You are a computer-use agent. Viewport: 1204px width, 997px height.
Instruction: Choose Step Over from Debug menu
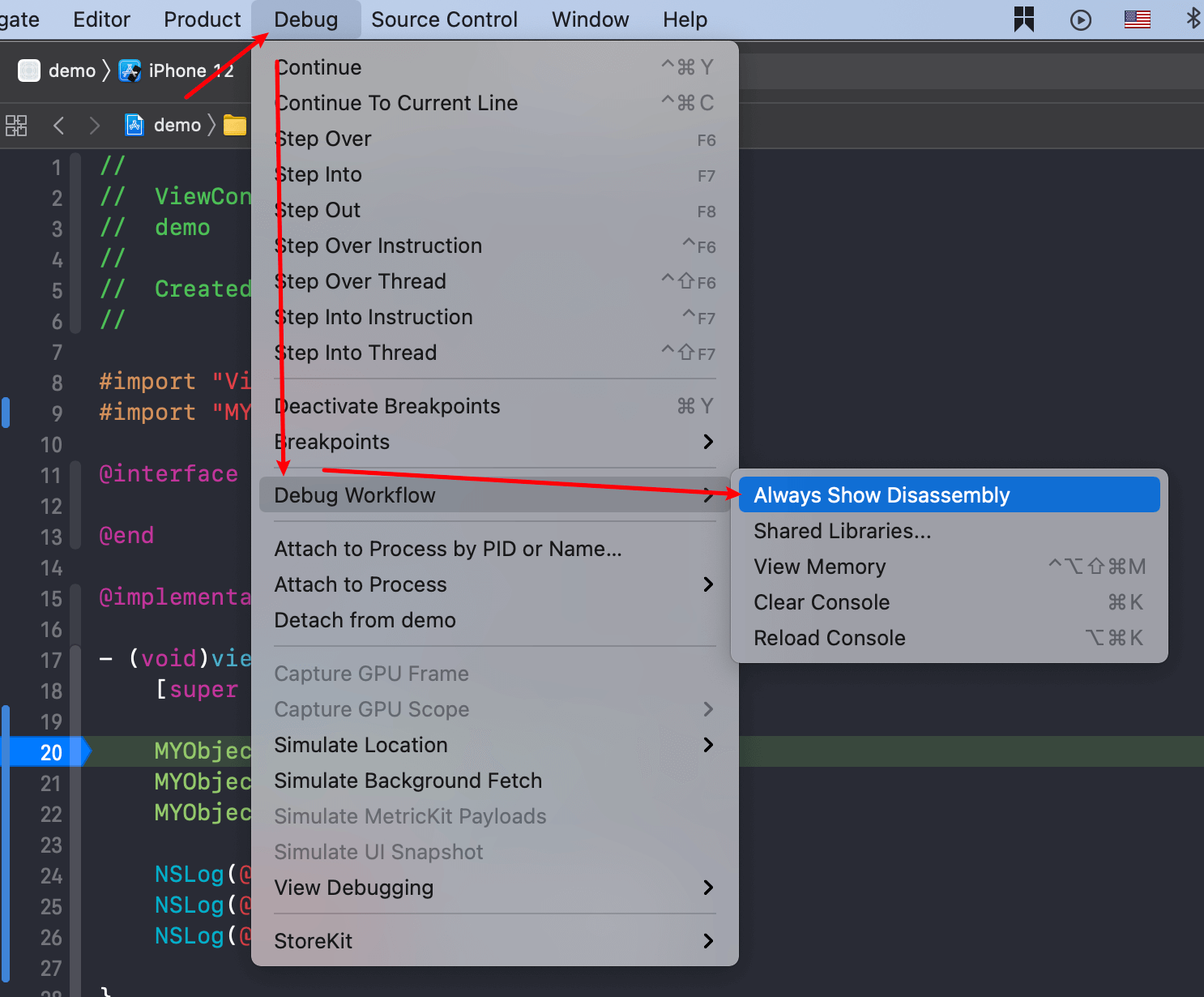(x=324, y=139)
